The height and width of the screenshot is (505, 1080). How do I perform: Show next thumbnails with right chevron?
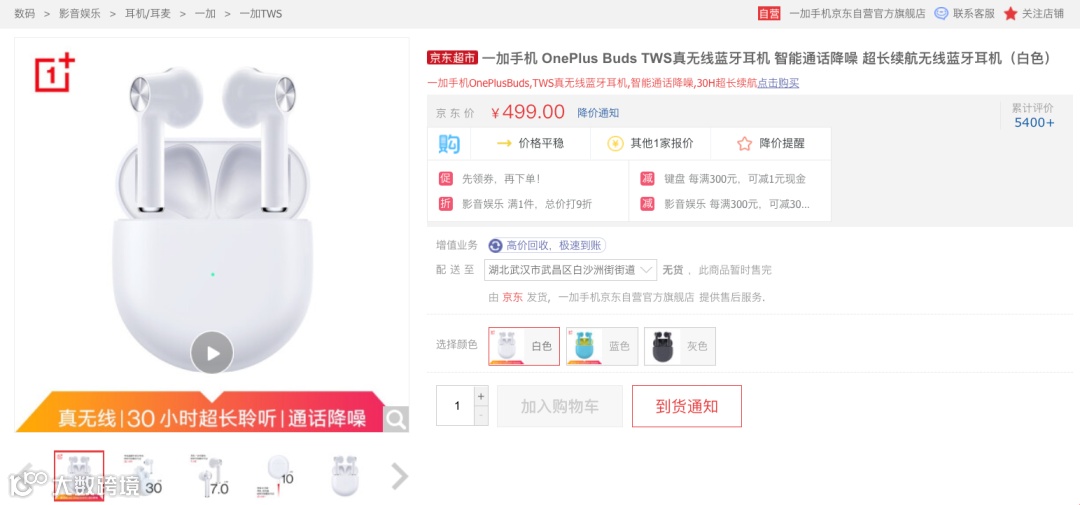pyautogui.click(x=399, y=475)
